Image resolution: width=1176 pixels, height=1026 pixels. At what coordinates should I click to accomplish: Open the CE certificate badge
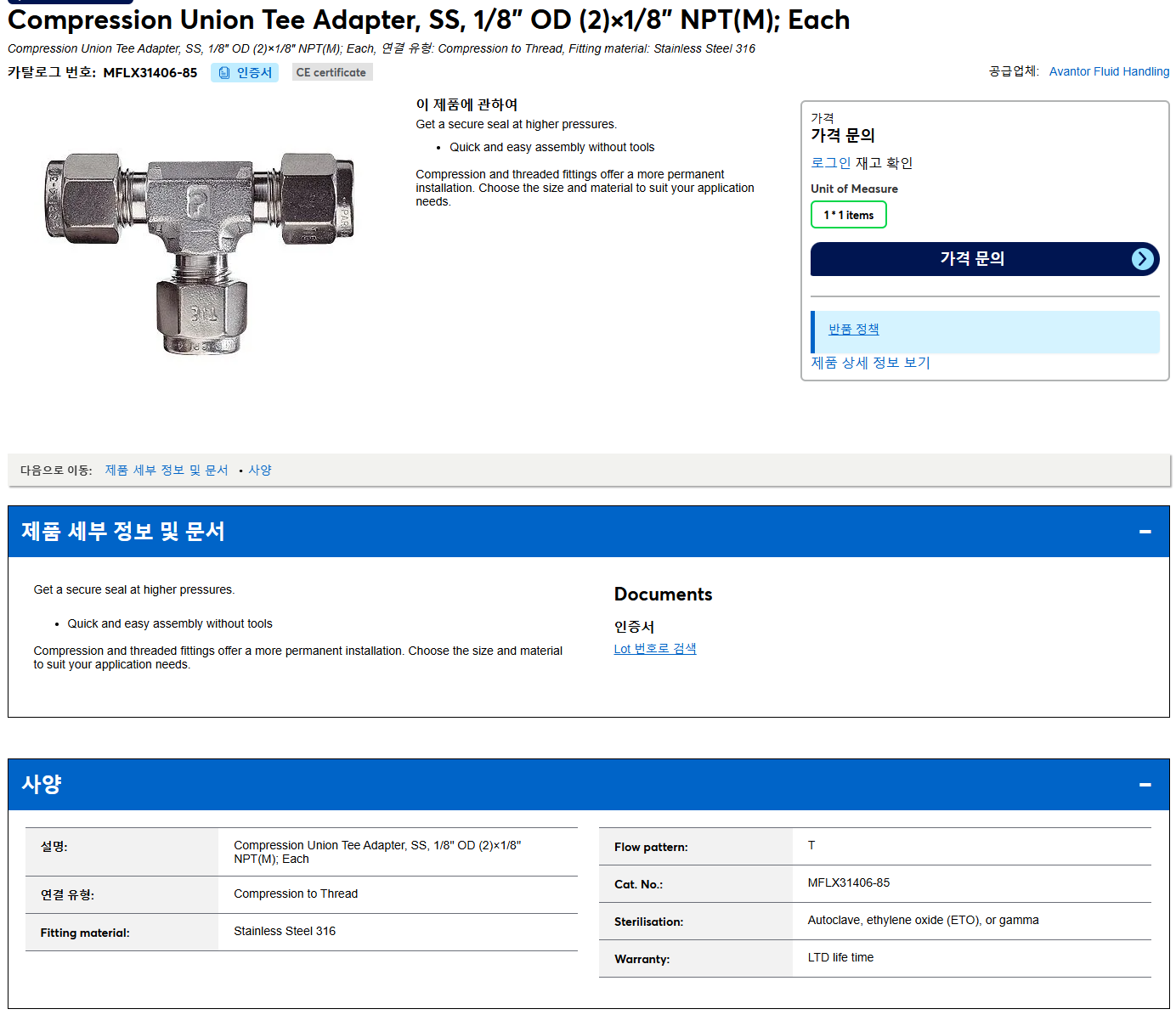point(331,73)
